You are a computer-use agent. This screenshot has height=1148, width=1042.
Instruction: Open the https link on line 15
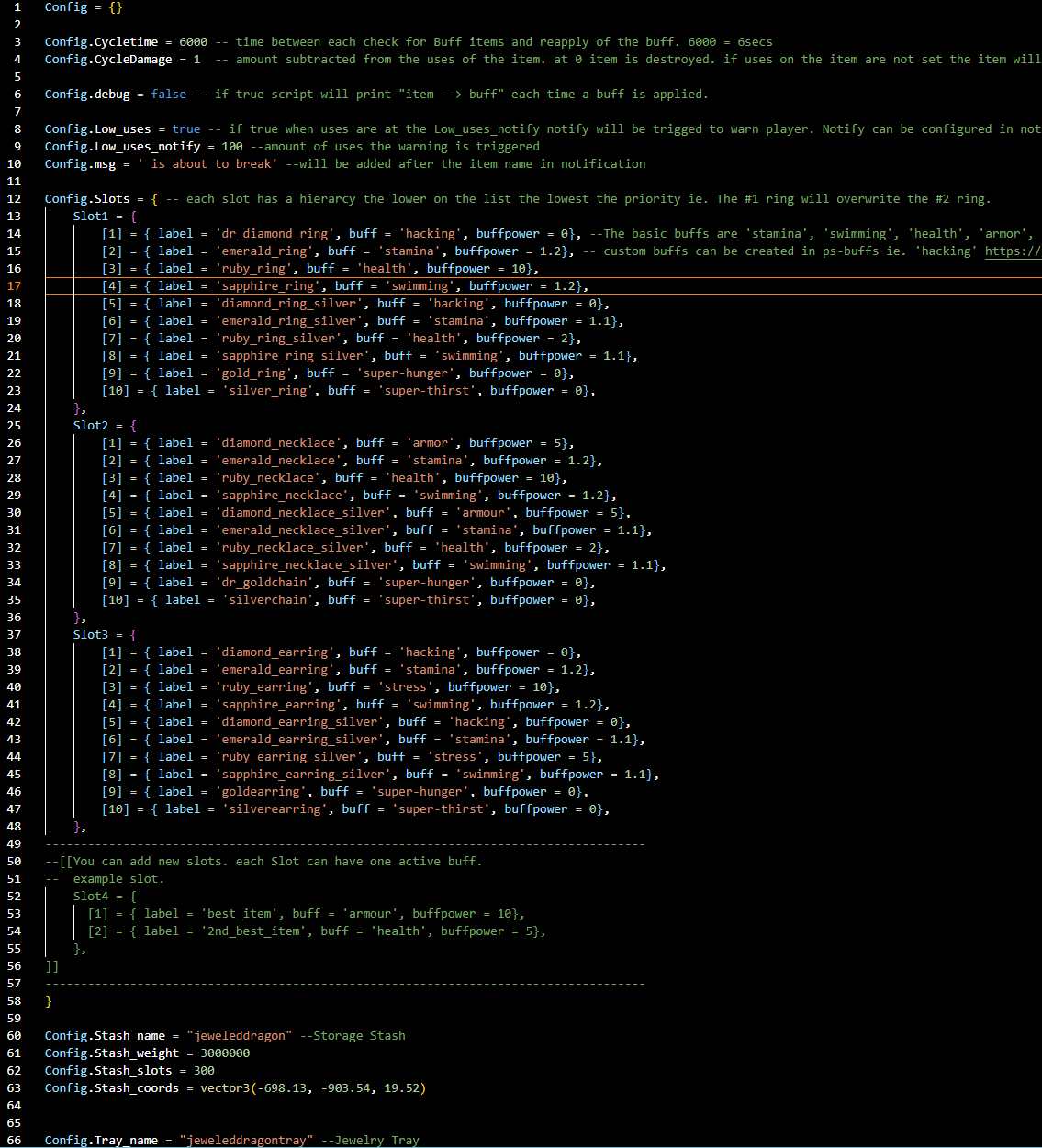1013,251
